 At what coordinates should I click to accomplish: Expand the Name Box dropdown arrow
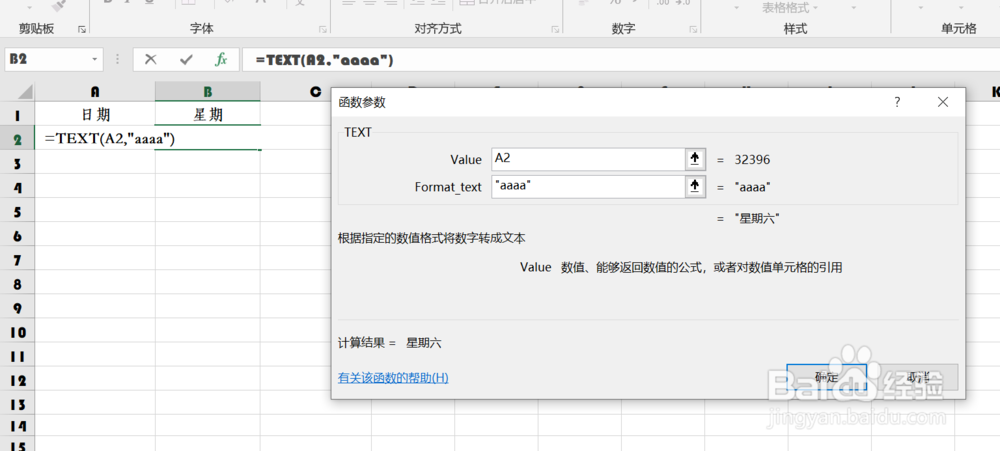pyautogui.click(x=95, y=59)
